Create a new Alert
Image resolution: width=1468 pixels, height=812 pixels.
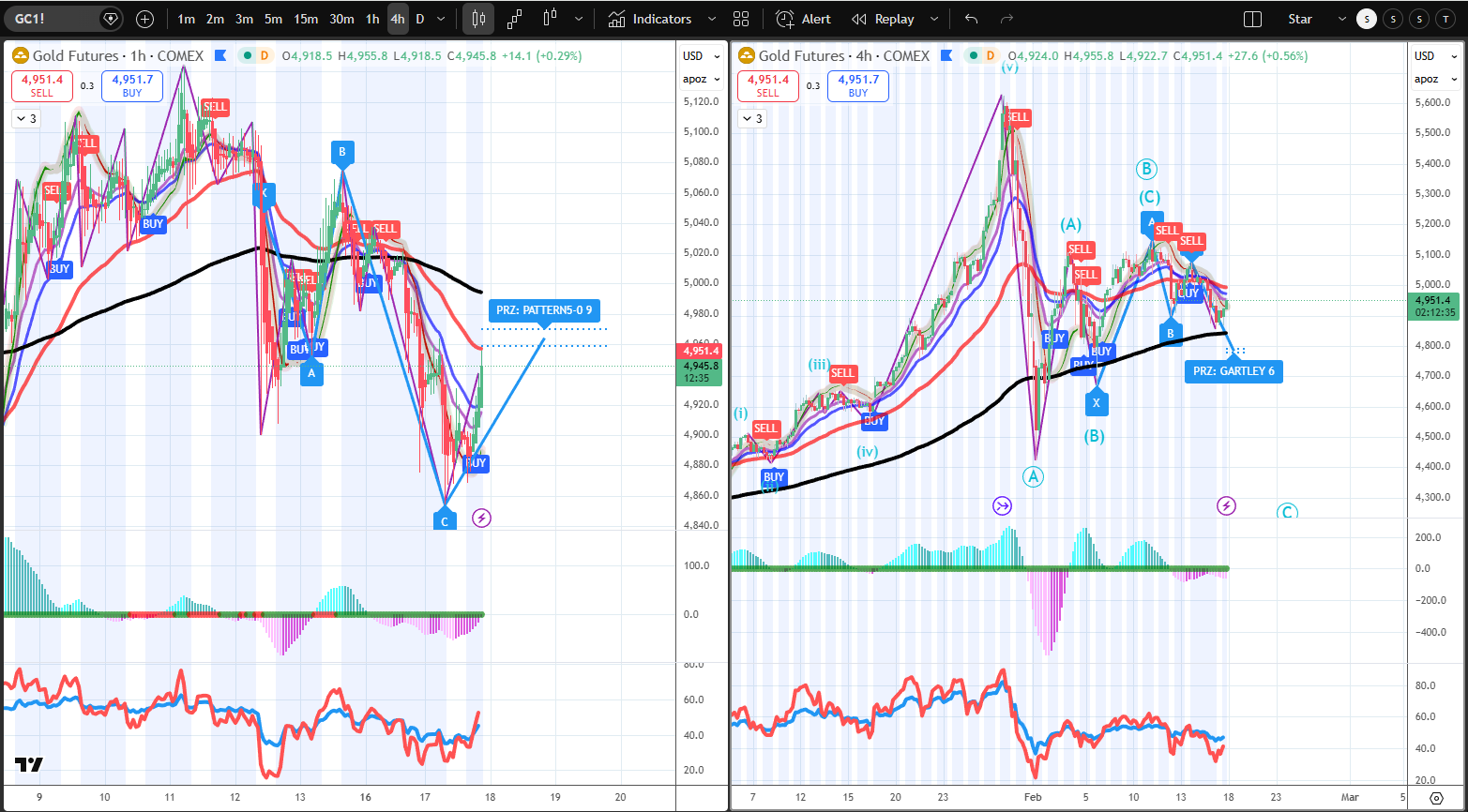(804, 19)
